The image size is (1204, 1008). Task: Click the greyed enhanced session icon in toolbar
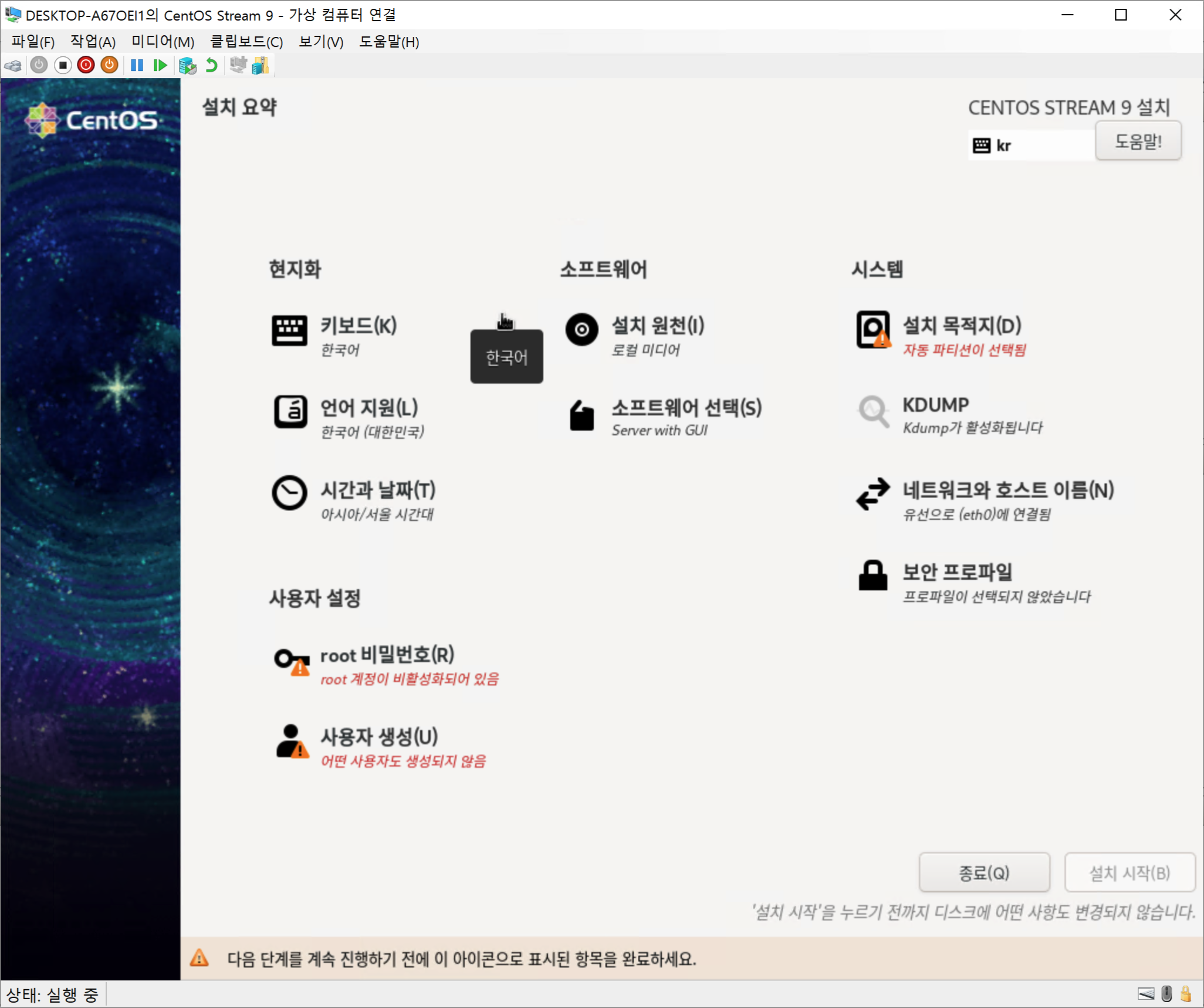coord(238,65)
